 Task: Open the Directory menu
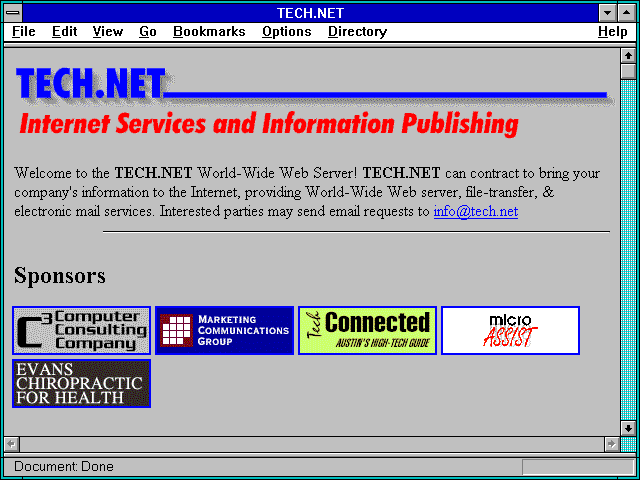358,32
